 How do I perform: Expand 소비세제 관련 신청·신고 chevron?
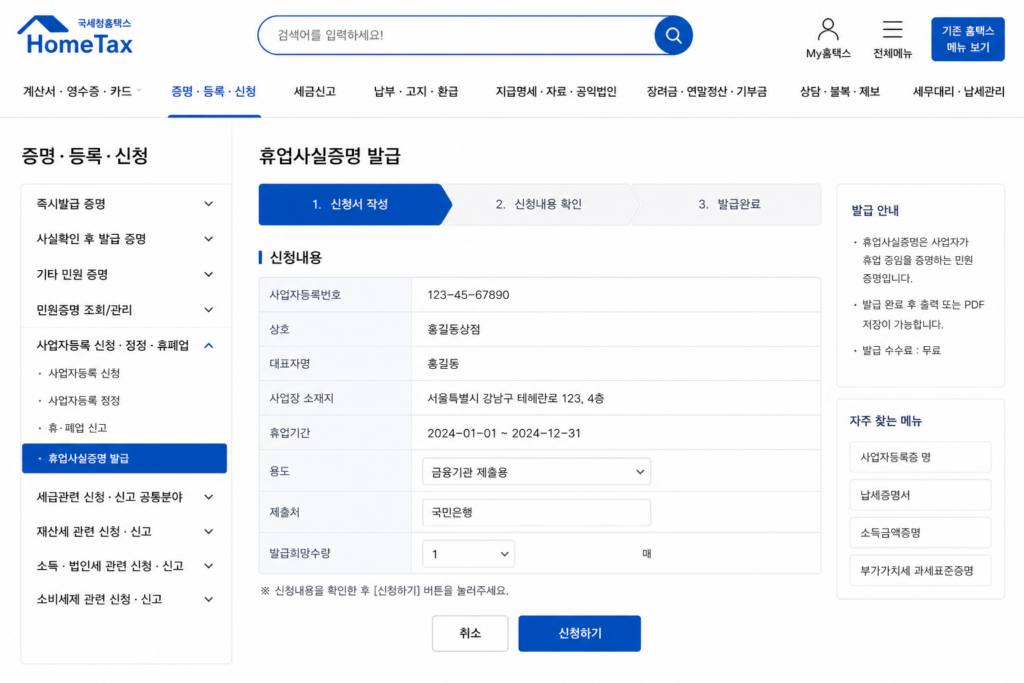(208, 599)
